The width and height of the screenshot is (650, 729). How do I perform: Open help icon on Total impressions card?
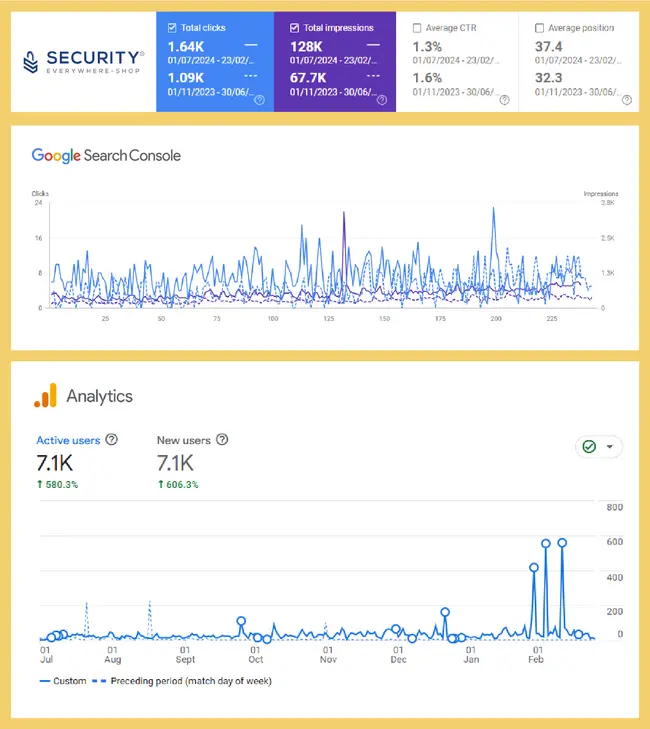(382, 99)
